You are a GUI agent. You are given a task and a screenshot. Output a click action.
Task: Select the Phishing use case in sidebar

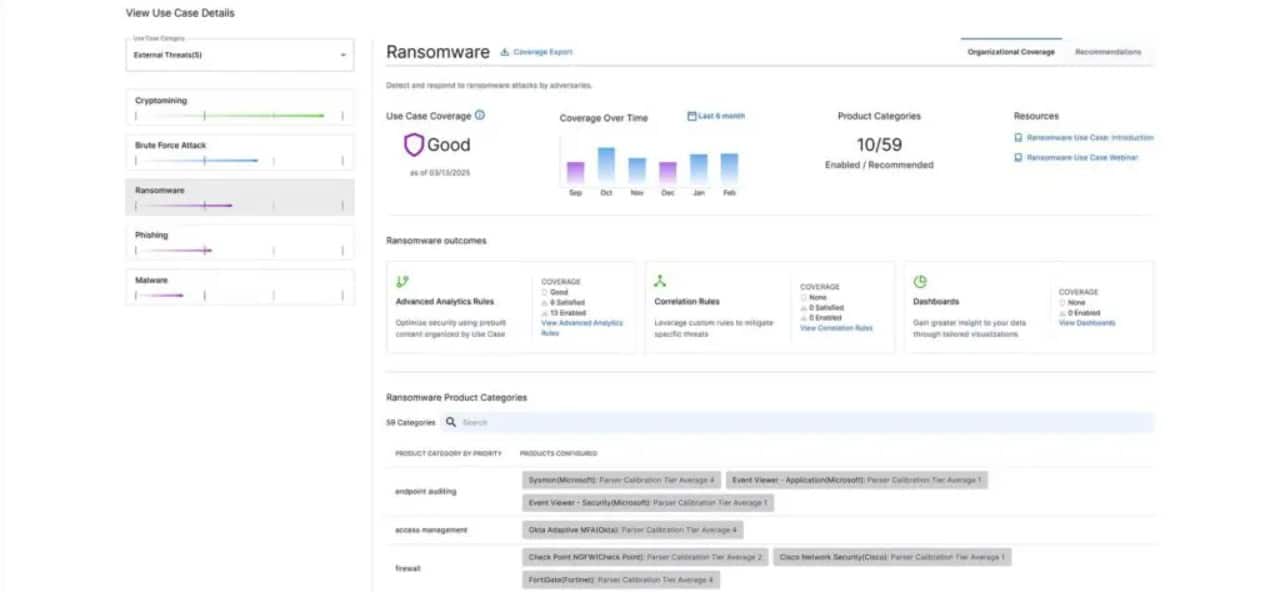[240, 242]
